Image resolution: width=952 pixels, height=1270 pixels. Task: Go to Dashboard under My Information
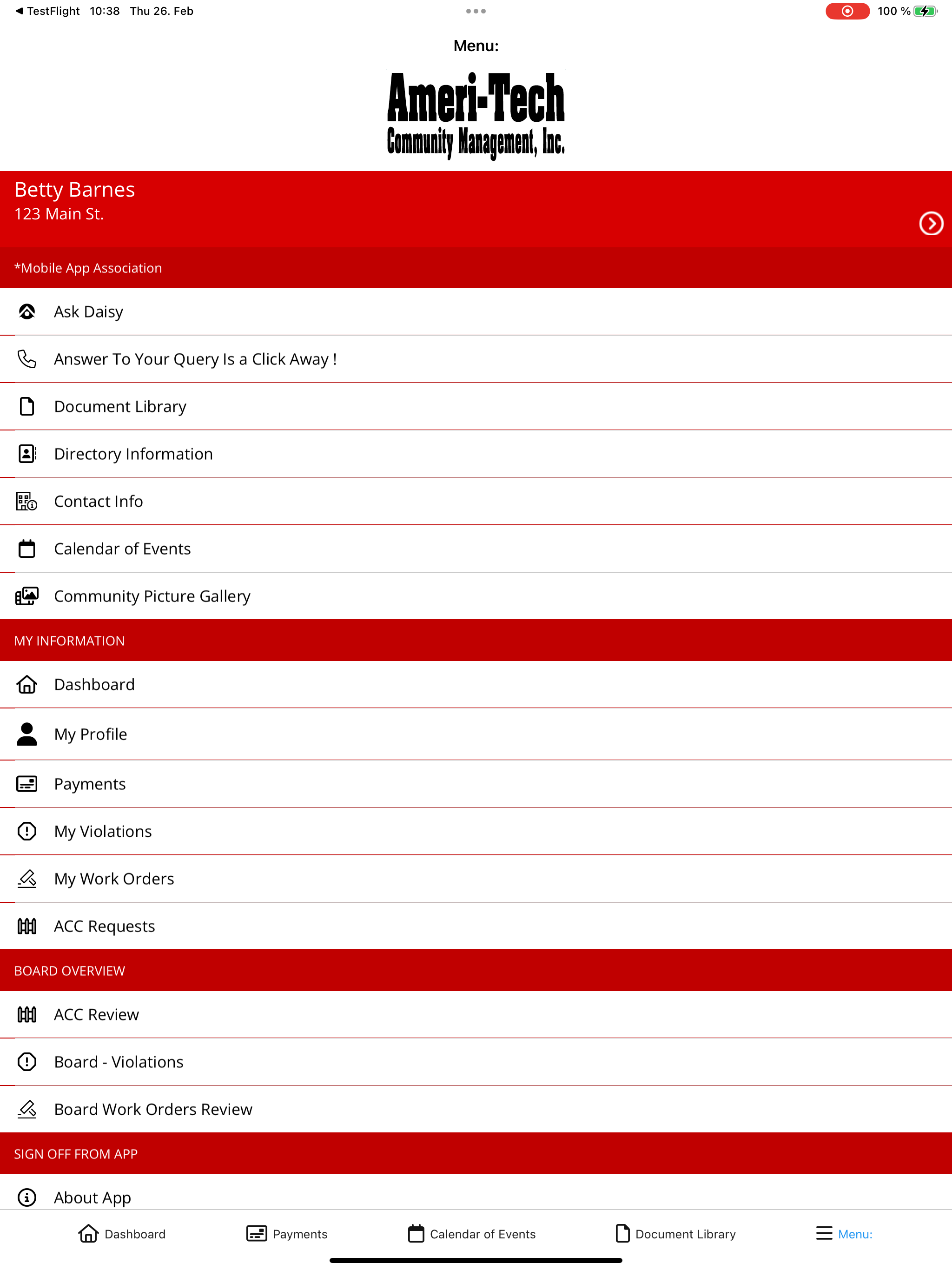click(x=476, y=684)
